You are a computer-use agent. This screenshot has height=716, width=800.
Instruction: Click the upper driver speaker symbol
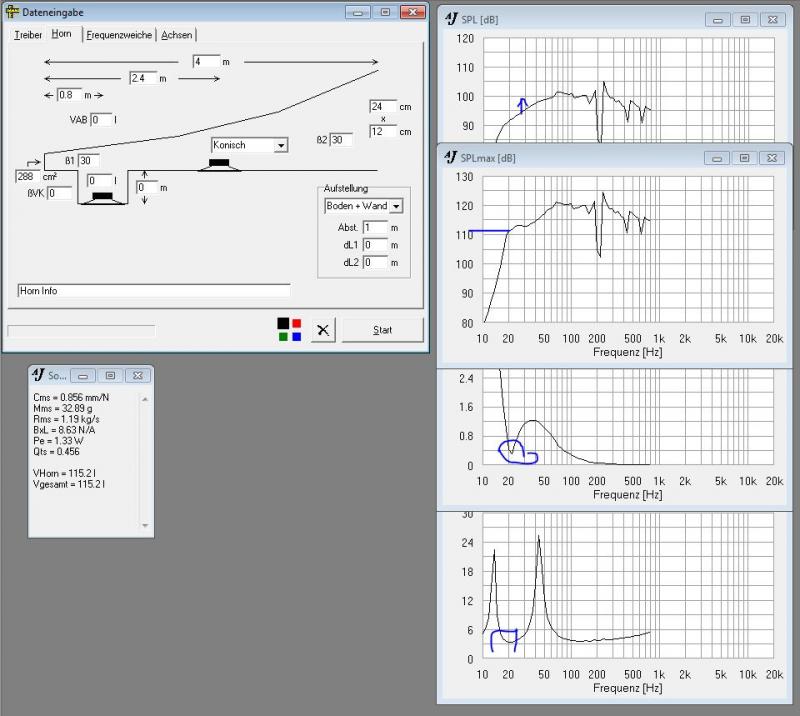(218, 164)
